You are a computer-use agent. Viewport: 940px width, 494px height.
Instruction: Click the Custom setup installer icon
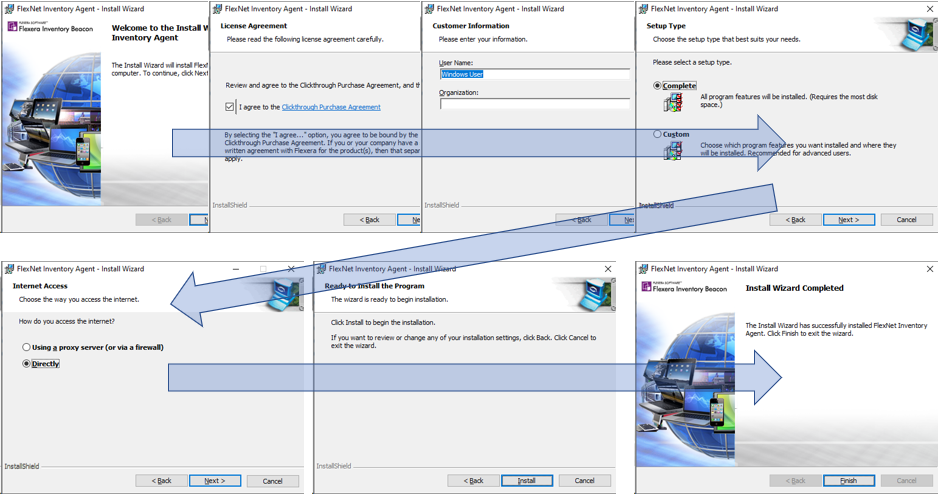(673, 150)
